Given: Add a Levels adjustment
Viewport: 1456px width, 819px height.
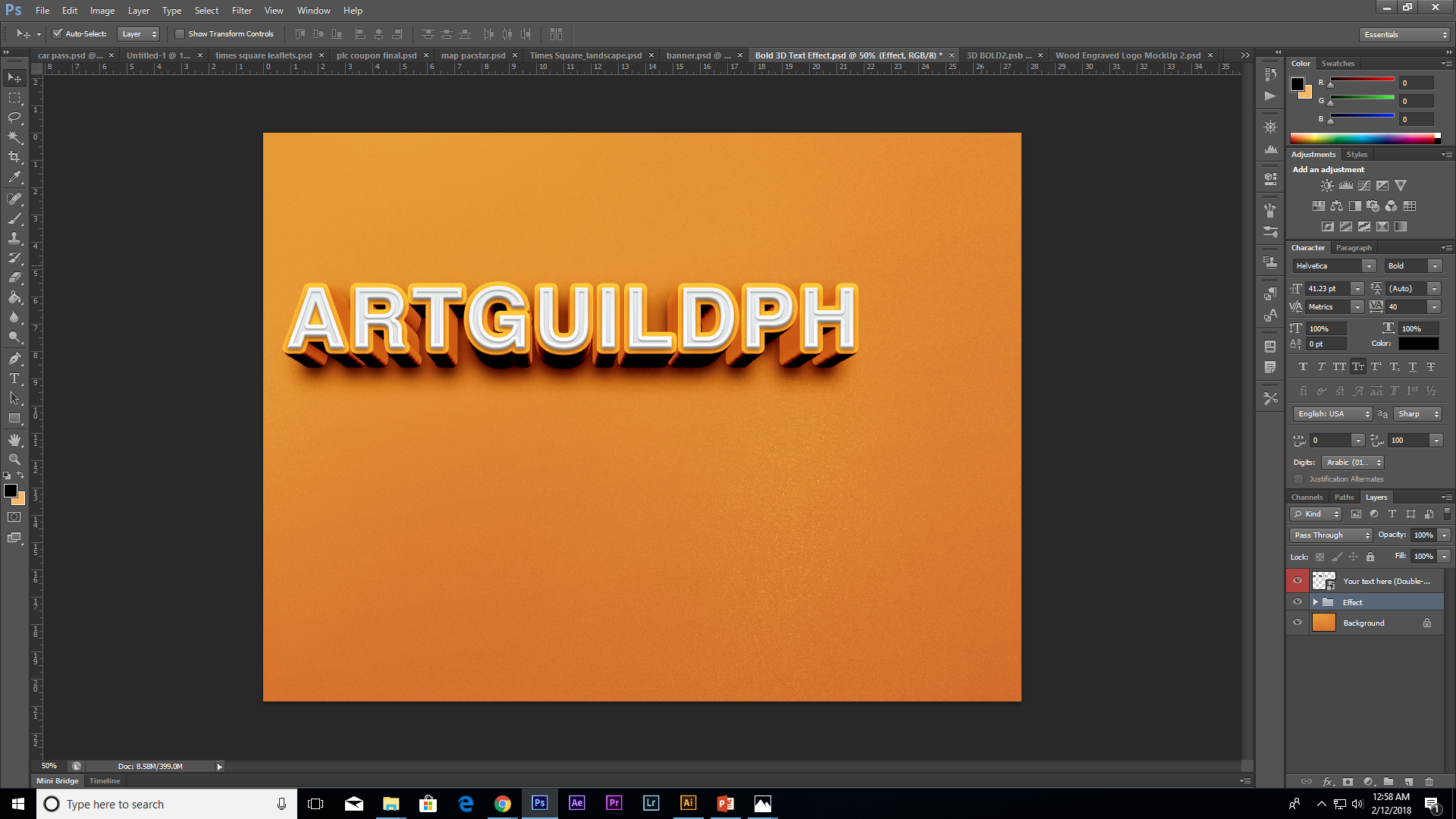Looking at the screenshot, I should coord(1345,185).
